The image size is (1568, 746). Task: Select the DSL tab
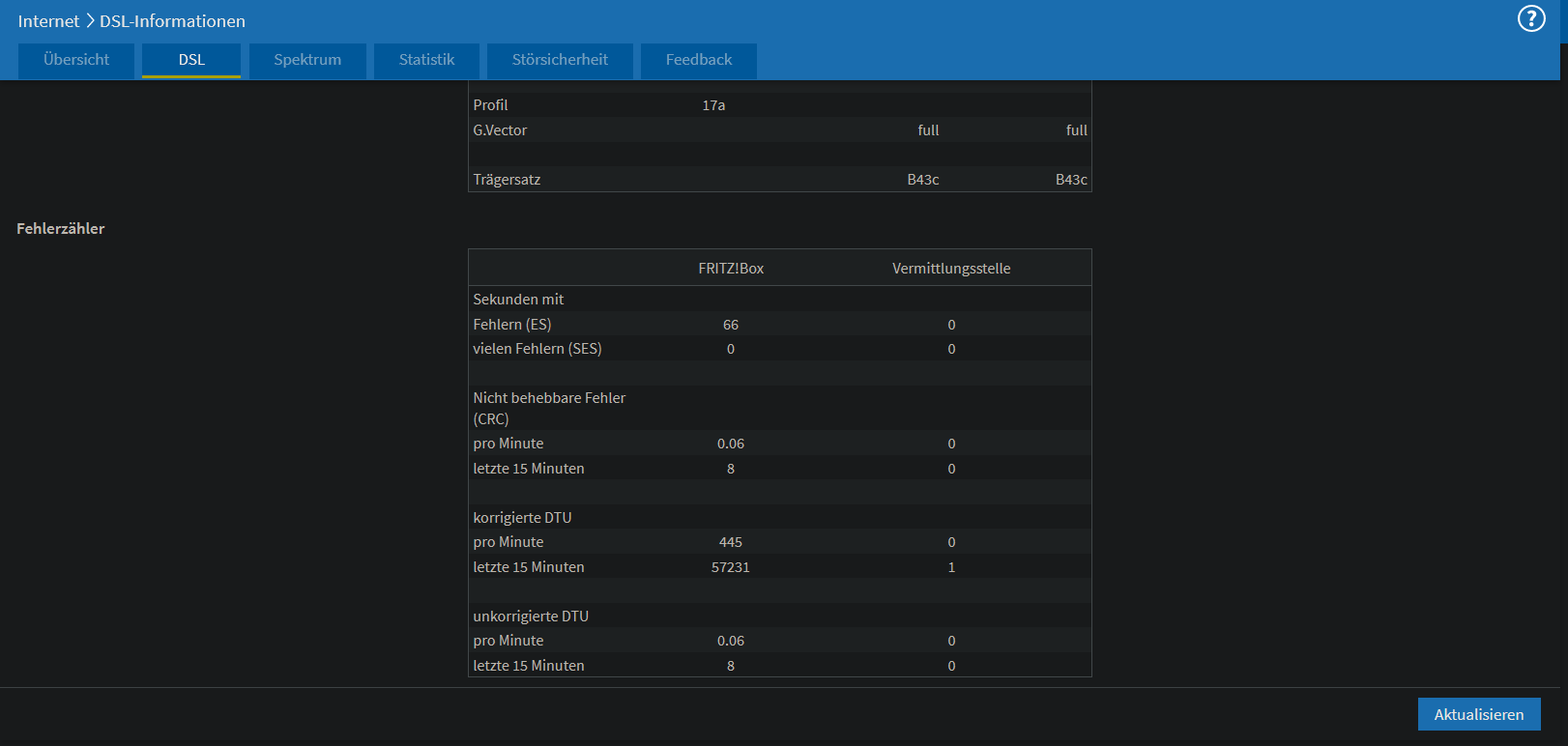[x=191, y=60]
